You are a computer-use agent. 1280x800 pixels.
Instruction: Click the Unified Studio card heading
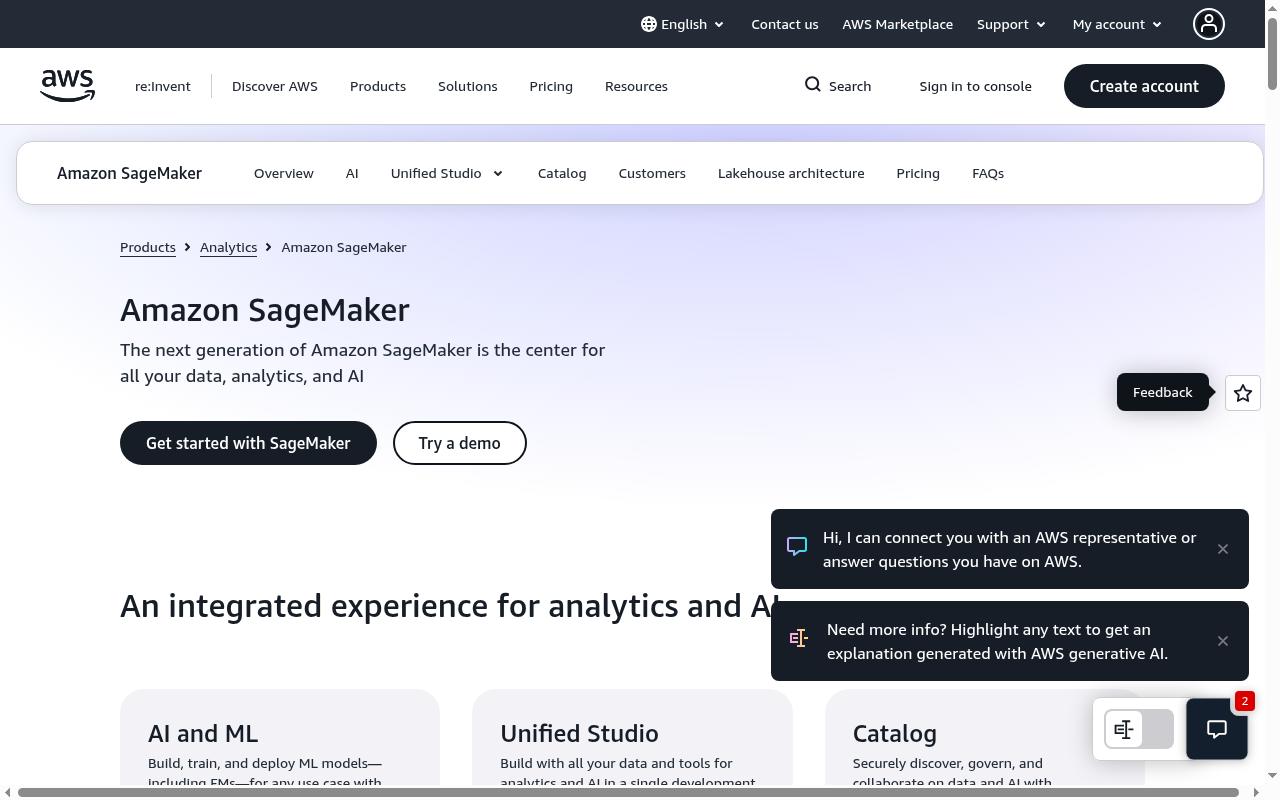580,733
